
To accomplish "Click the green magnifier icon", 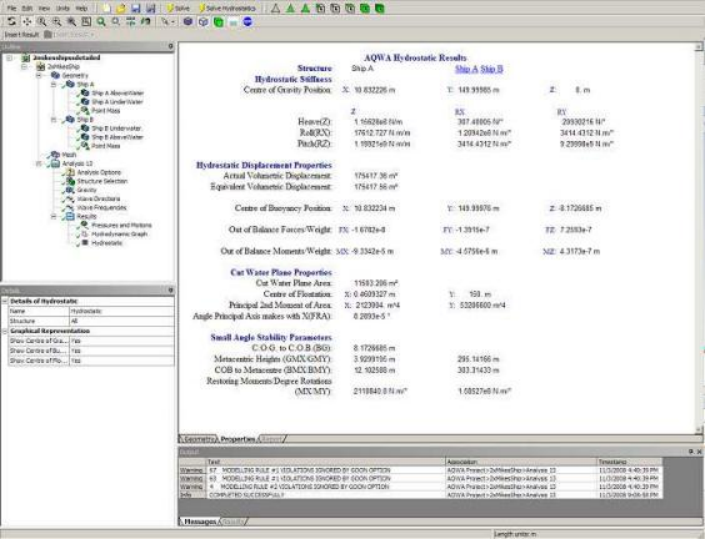I will [101, 22].
